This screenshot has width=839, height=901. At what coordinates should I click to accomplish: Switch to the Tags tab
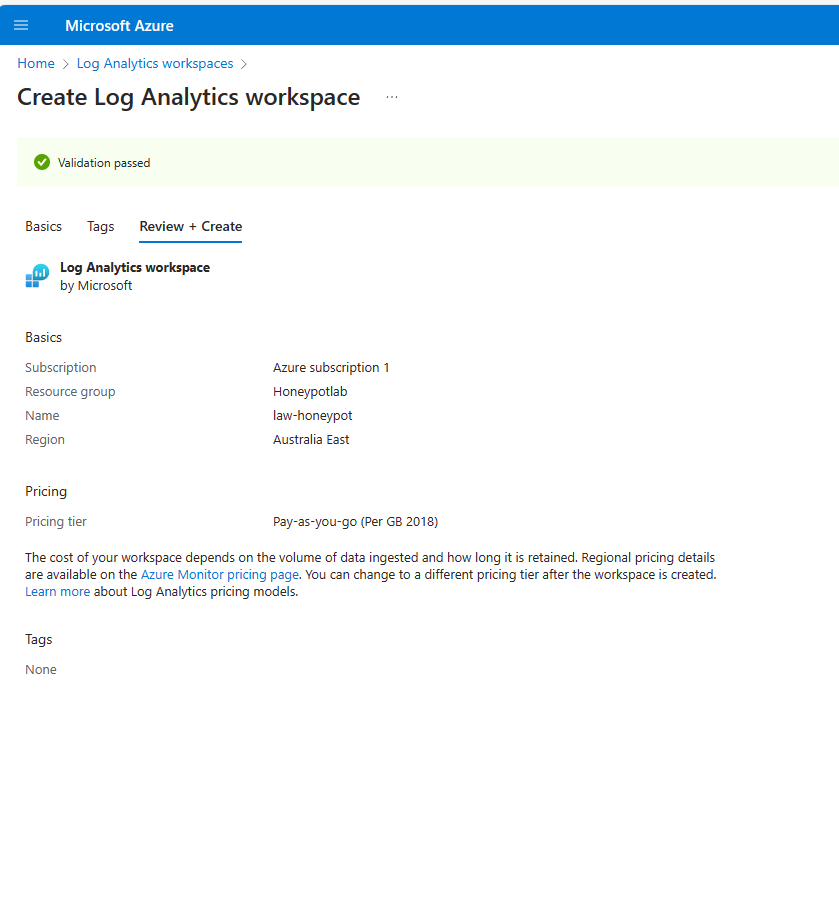[x=101, y=226]
